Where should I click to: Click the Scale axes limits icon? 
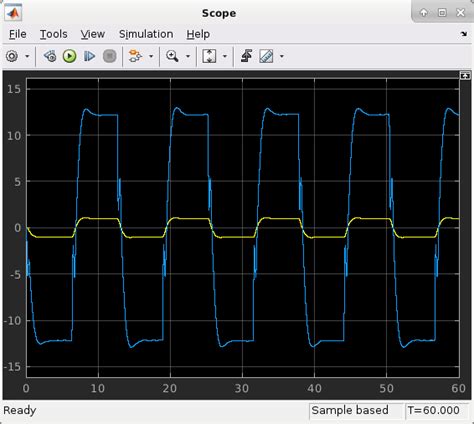pos(209,56)
